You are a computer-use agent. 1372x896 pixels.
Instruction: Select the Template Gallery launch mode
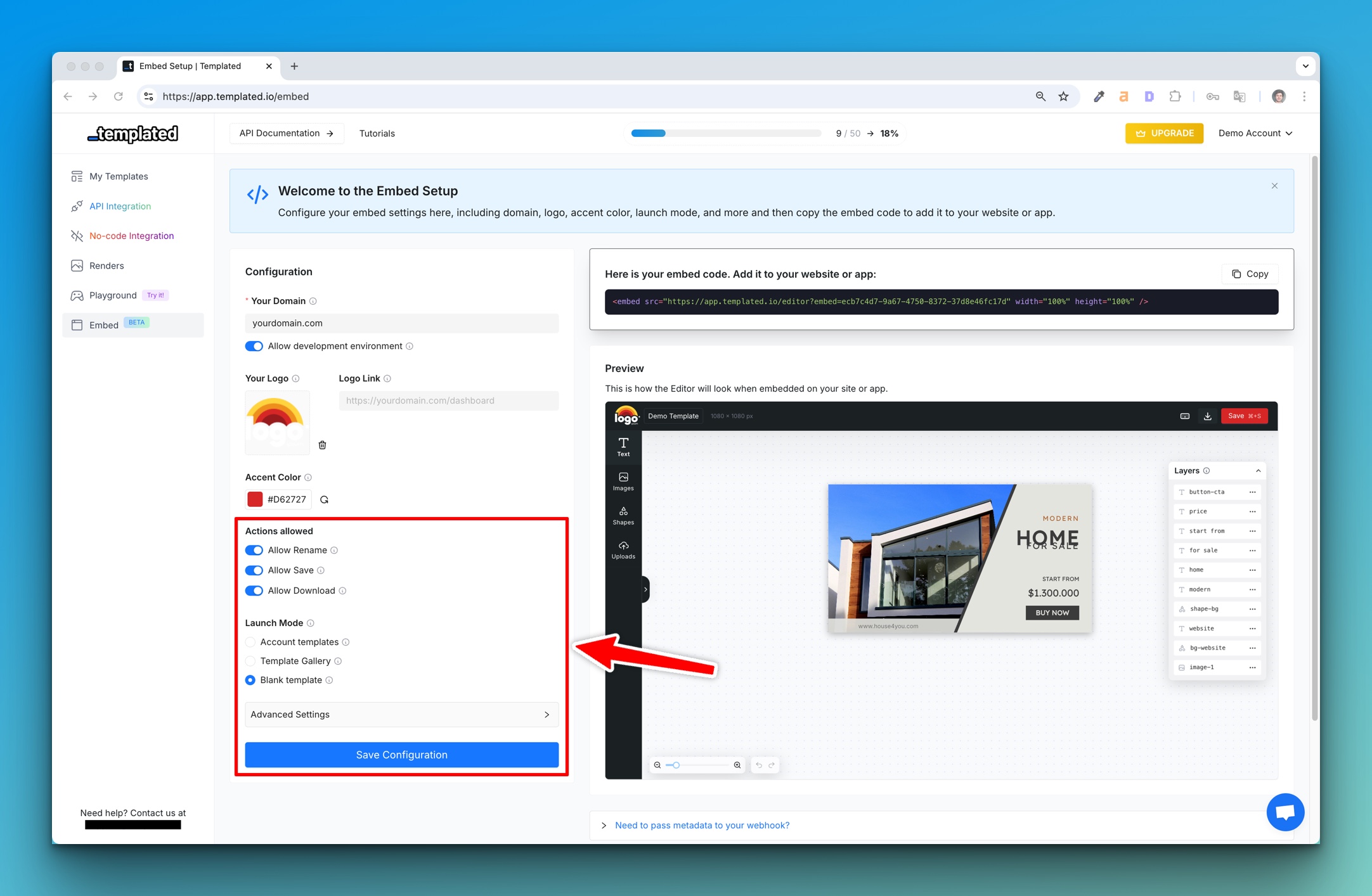click(250, 661)
